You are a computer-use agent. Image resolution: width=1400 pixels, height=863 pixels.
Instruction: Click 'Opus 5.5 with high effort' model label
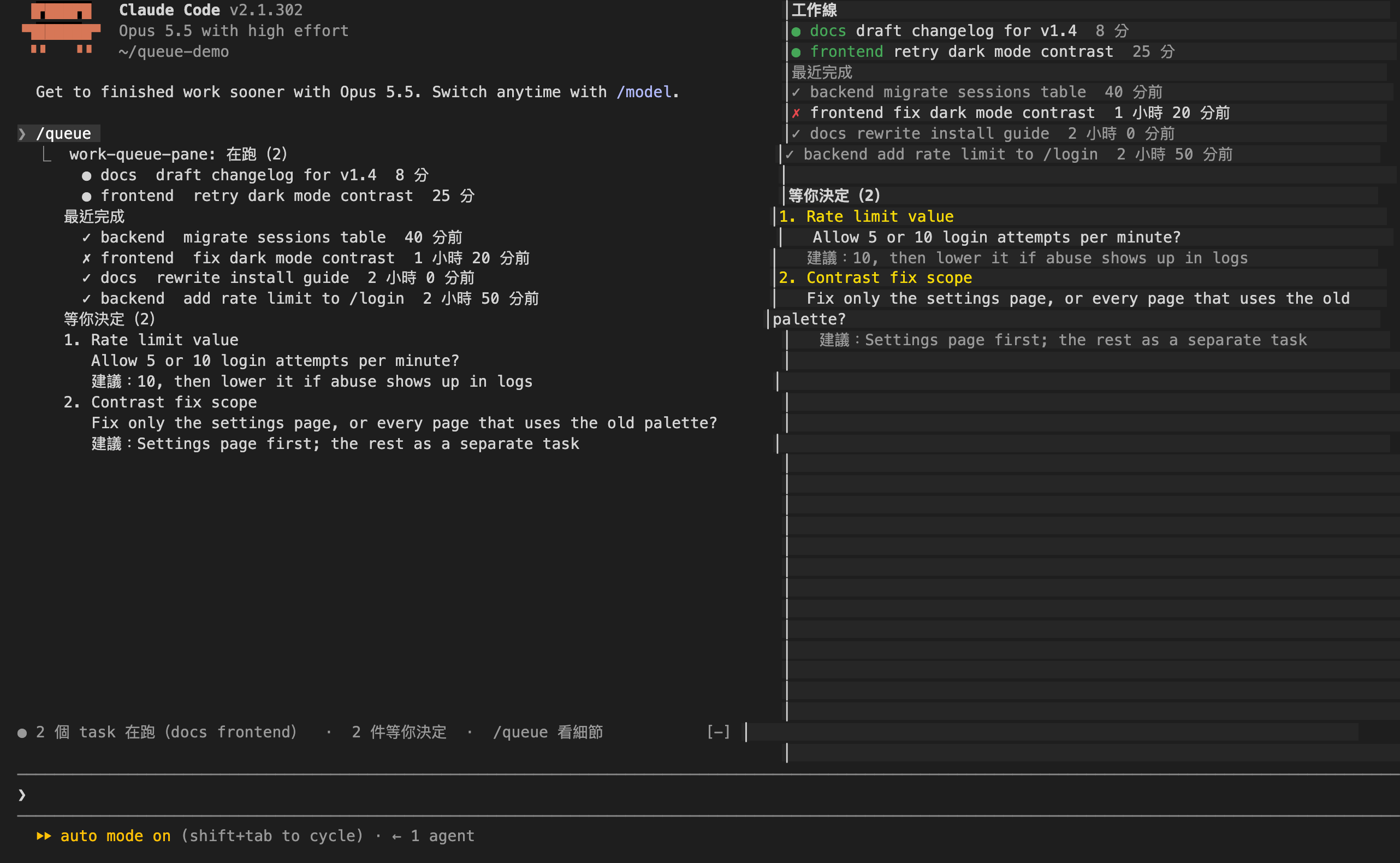click(x=233, y=31)
